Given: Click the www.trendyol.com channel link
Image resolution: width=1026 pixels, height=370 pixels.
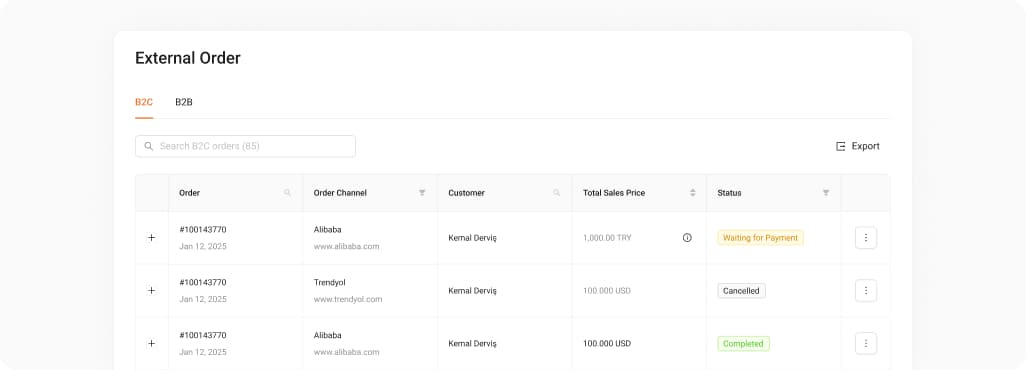Looking at the screenshot, I should (348, 299).
